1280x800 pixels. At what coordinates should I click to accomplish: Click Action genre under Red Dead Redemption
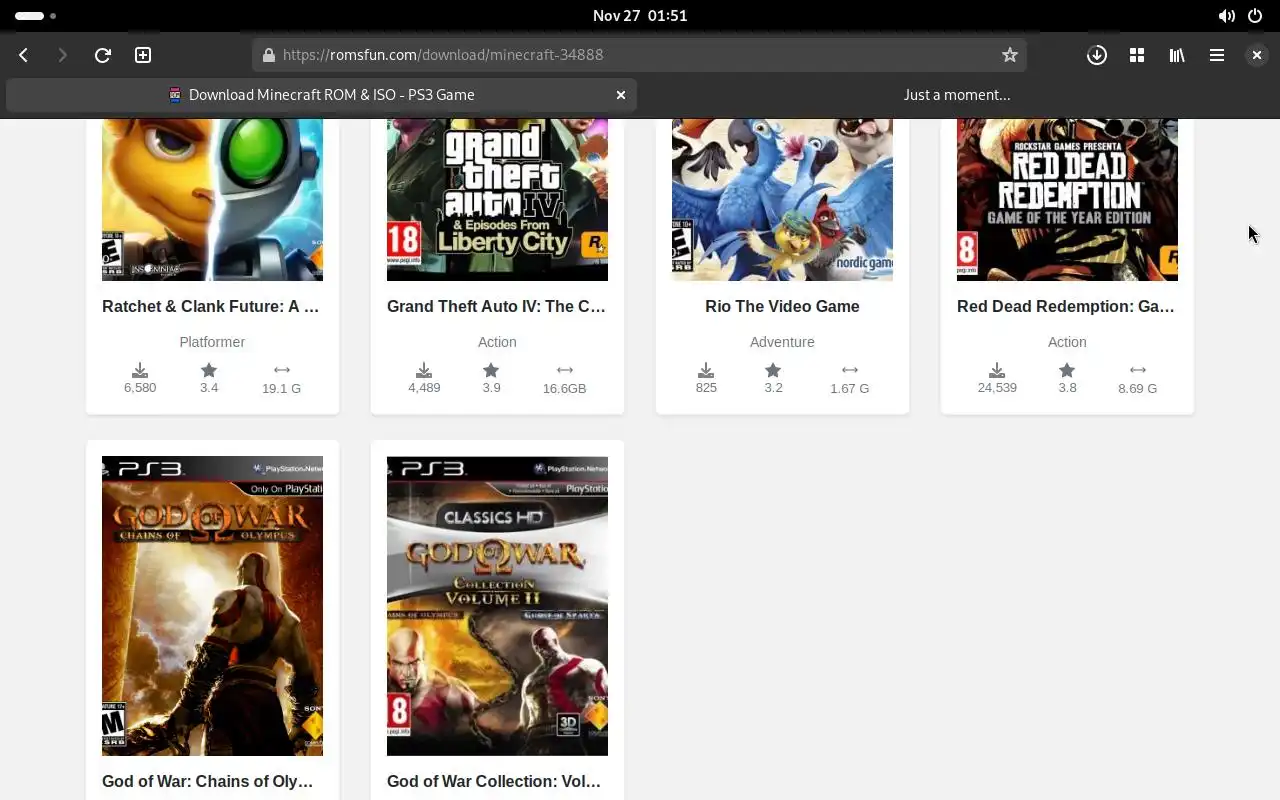point(1067,342)
